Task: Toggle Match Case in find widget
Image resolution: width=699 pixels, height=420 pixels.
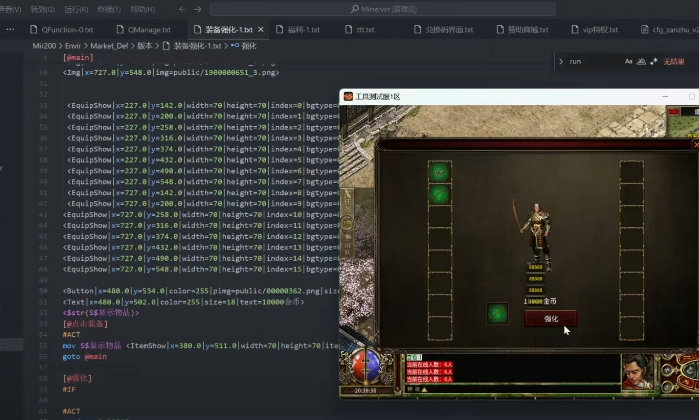Action: (629, 61)
